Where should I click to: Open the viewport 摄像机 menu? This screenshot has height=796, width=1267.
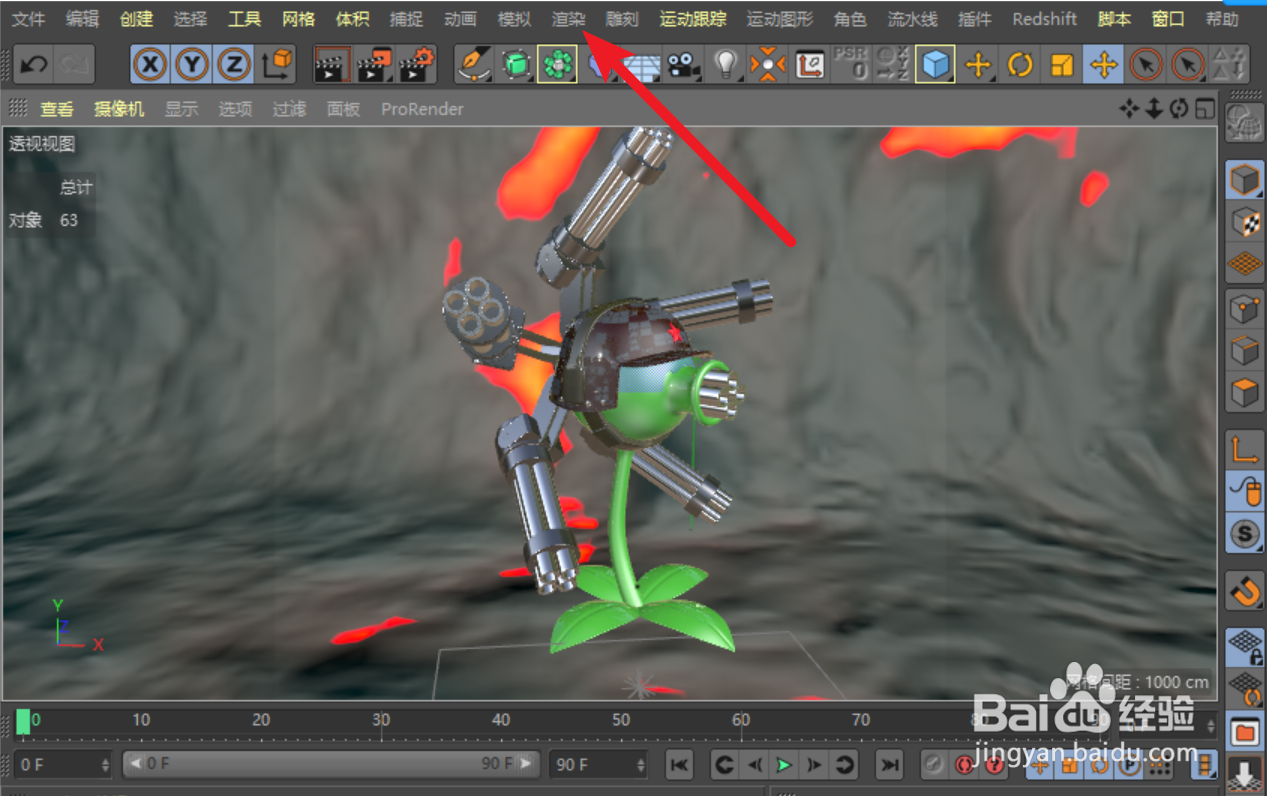coord(119,109)
